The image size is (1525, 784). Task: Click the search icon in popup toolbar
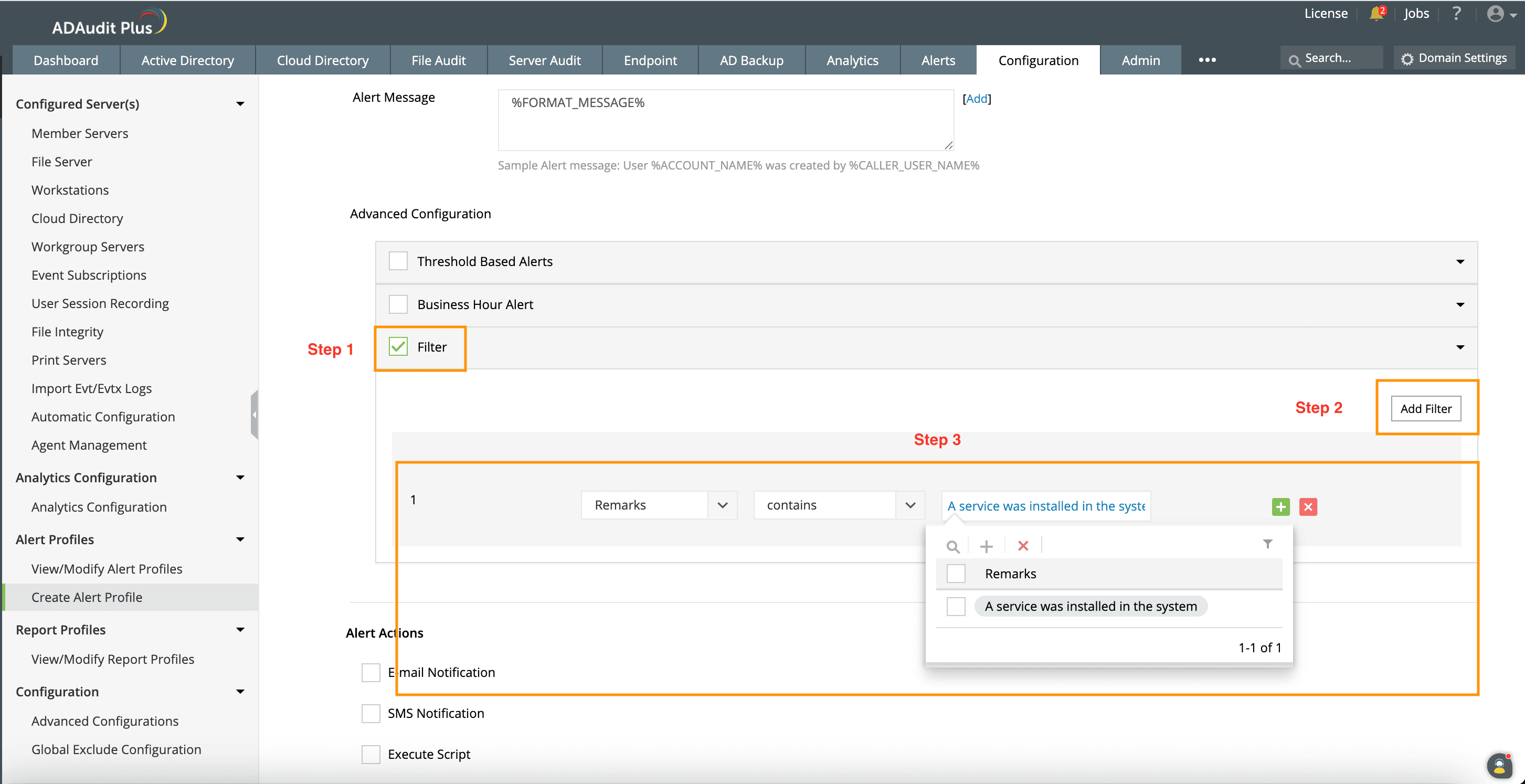point(952,546)
